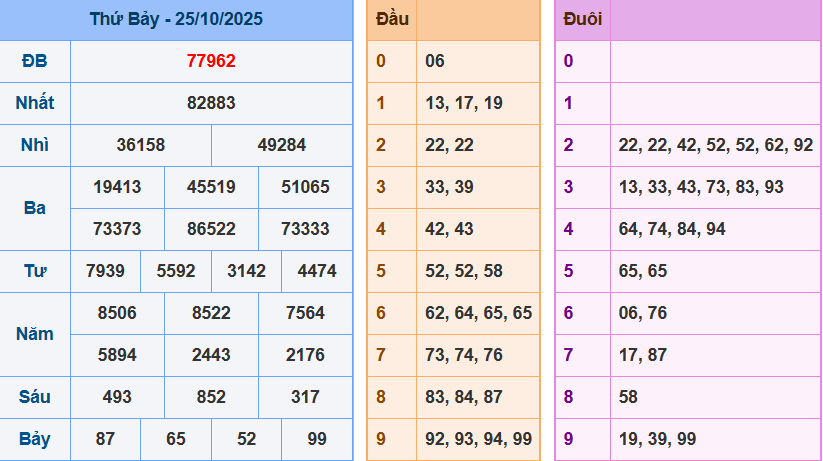Click seventh prize number 87
The height and width of the screenshot is (461, 823).
pos(105,438)
